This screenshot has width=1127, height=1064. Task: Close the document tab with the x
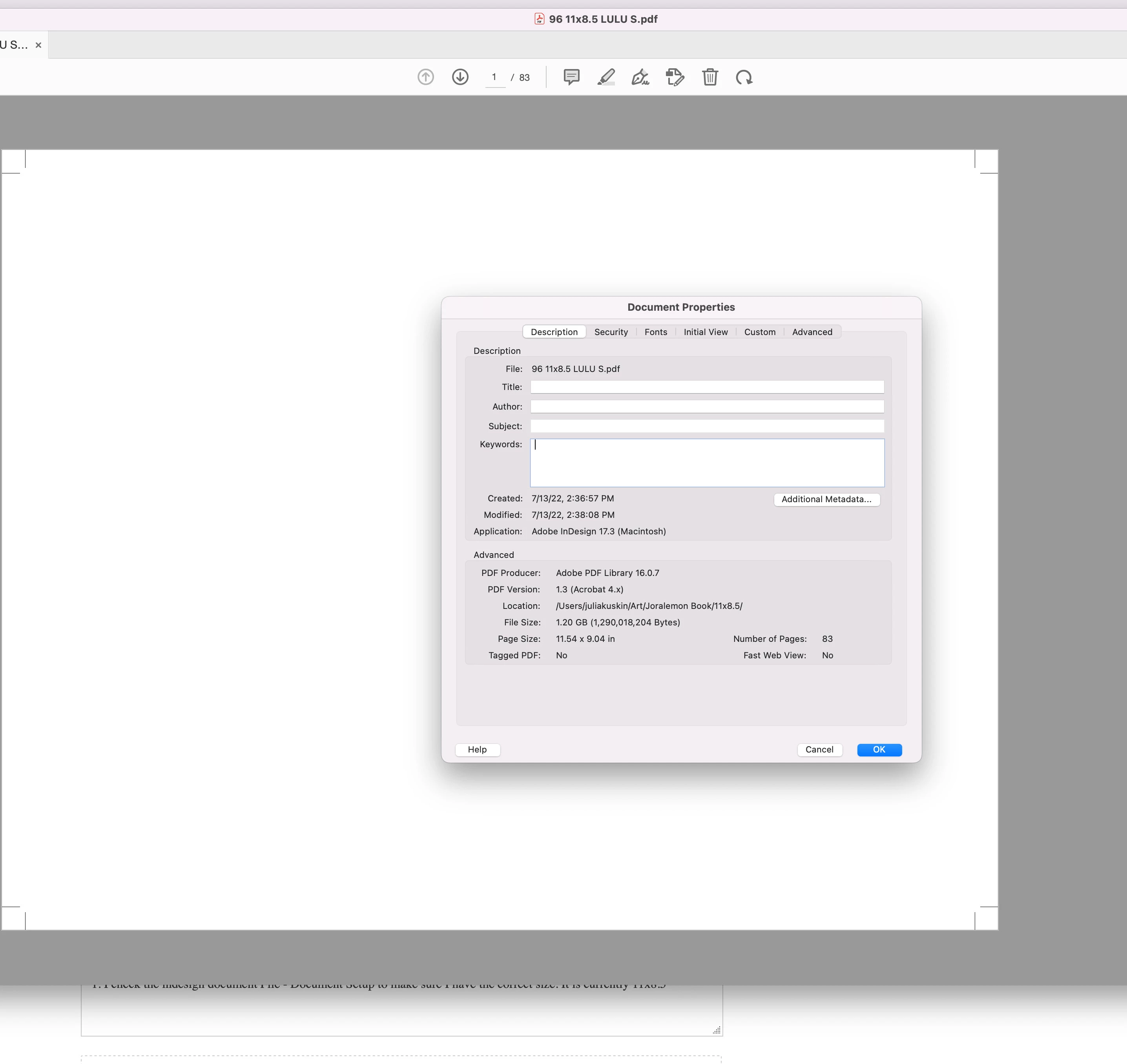pos(38,46)
